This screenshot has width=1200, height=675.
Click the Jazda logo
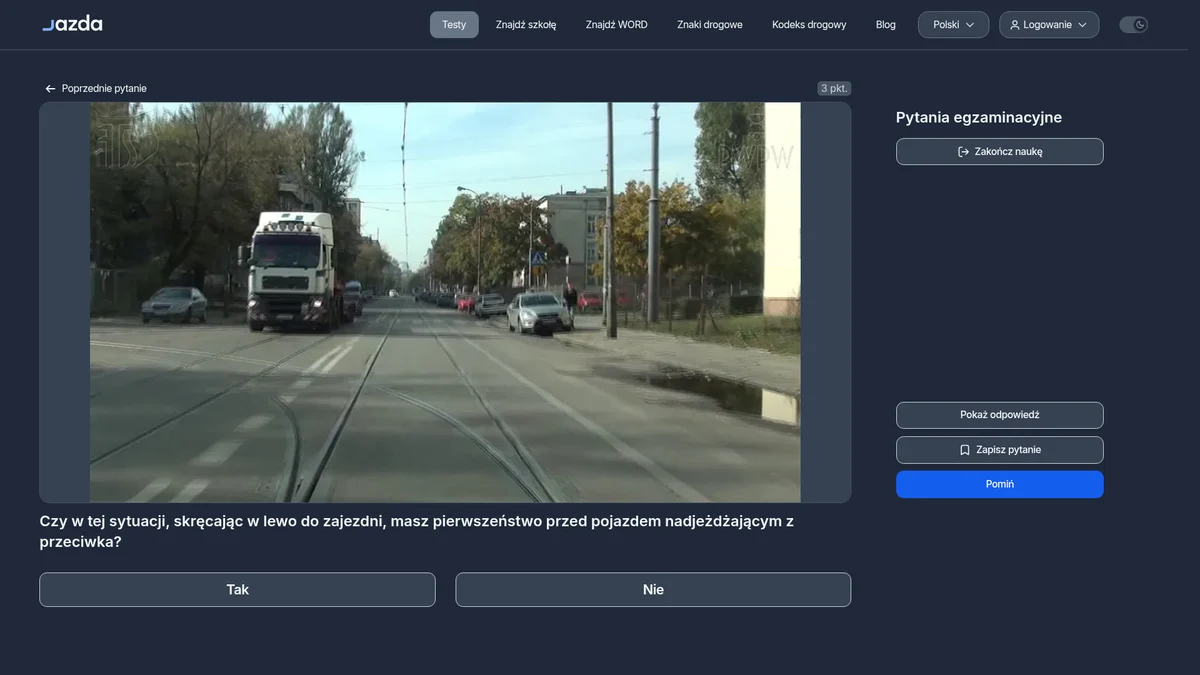tap(72, 24)
